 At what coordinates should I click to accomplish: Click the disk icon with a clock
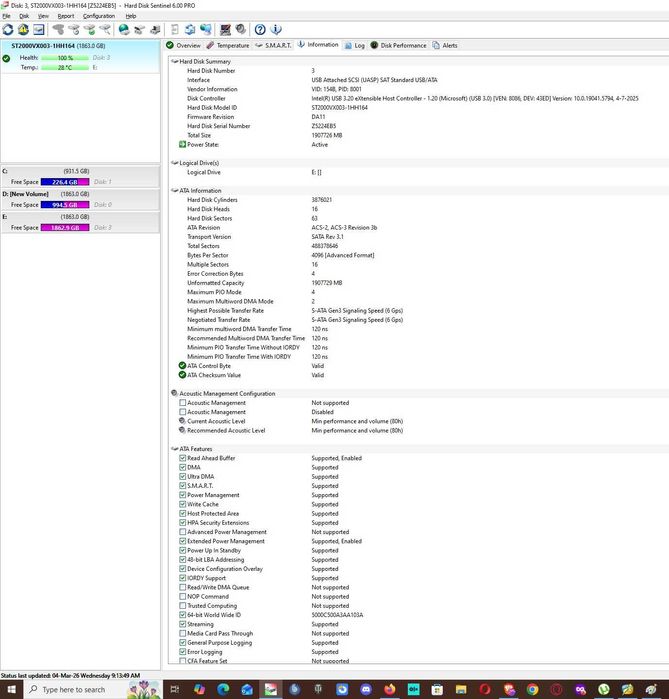pos(74,29)
